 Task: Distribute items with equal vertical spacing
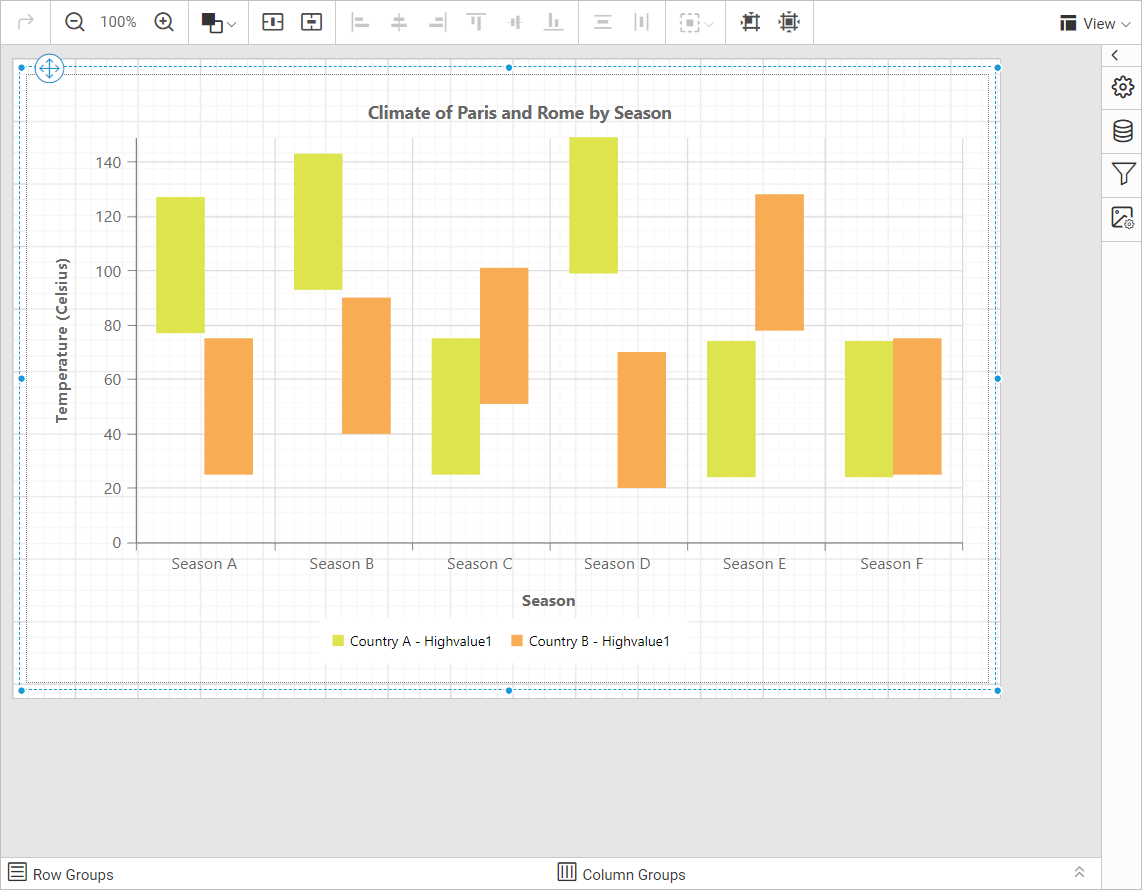coord(602,23)
